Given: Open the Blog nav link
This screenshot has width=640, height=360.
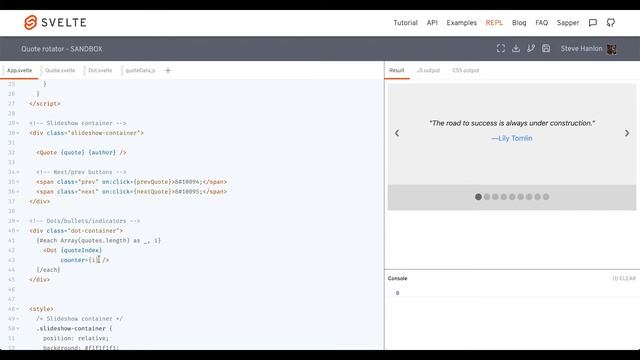Looking at the screenshot, I should coord(519,23).
